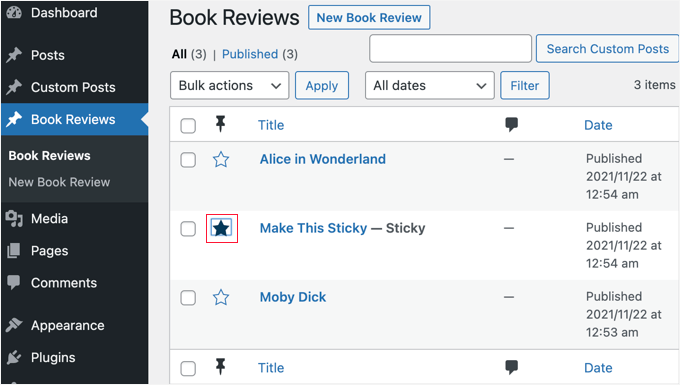
Task: Open the All dates dropdown
Action: coord(430,85)
